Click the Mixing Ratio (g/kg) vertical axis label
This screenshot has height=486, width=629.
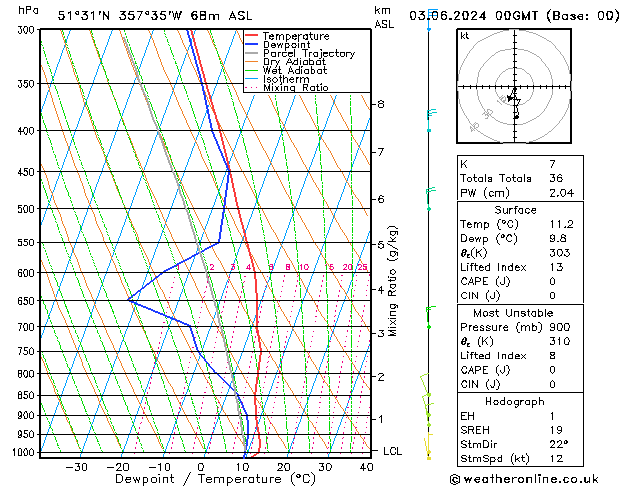393,281
